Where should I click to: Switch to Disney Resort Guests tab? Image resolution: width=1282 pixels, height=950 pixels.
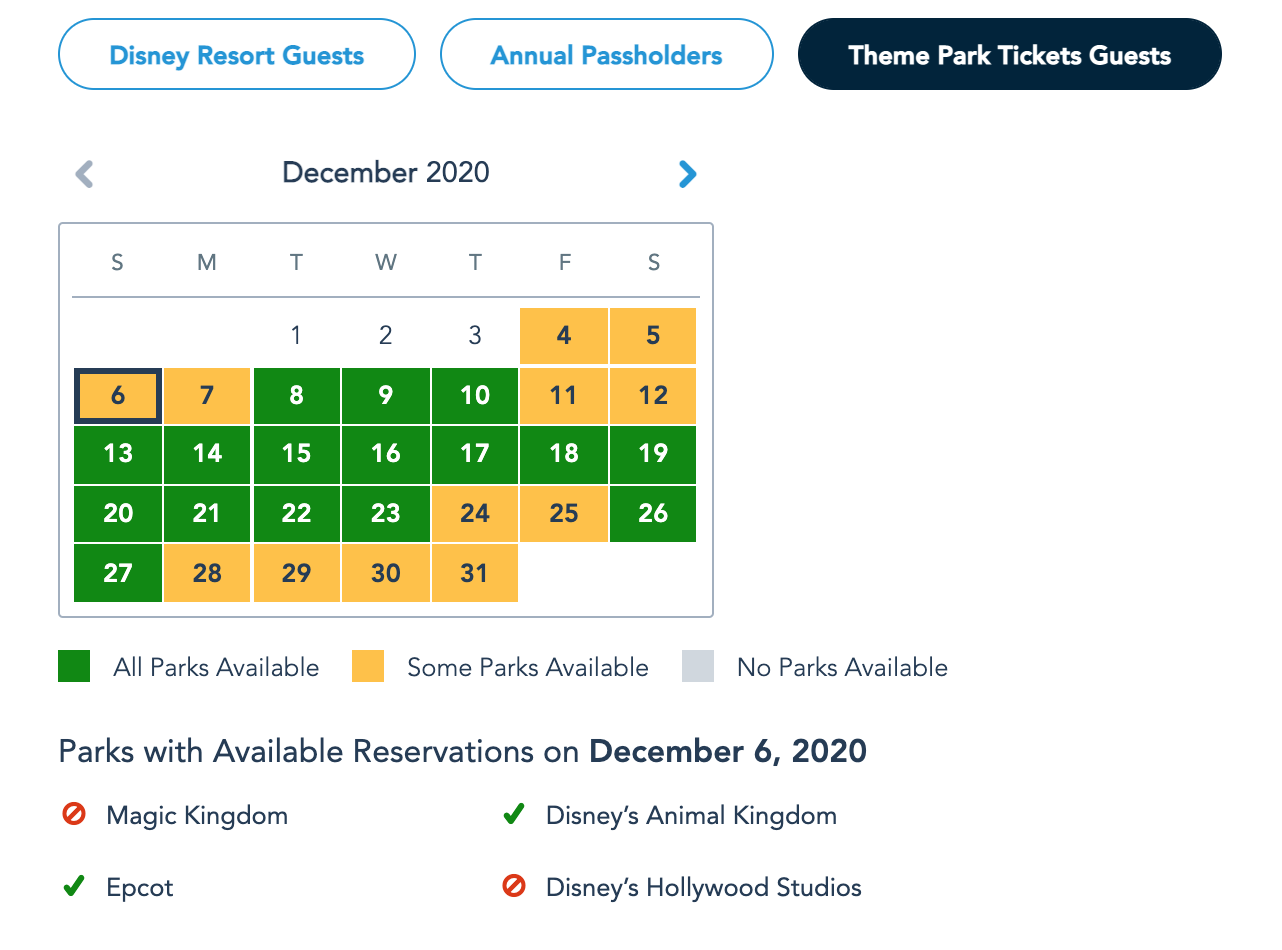(x=237, y=55)
